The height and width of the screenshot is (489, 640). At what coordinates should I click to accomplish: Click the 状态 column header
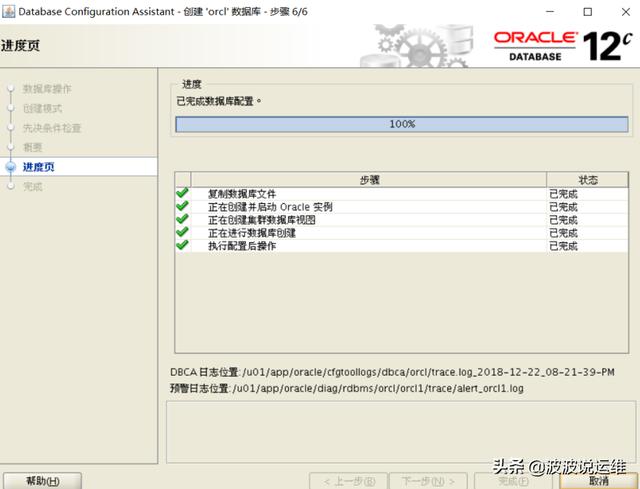pyautogui.click(x=587, y=180)
